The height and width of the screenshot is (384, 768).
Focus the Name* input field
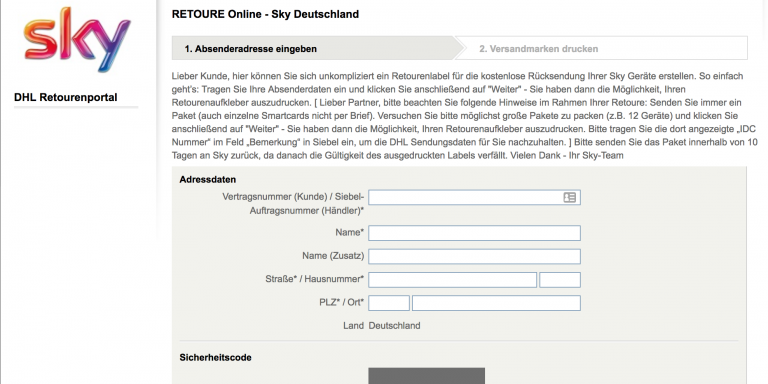click(x=474, y=233)
